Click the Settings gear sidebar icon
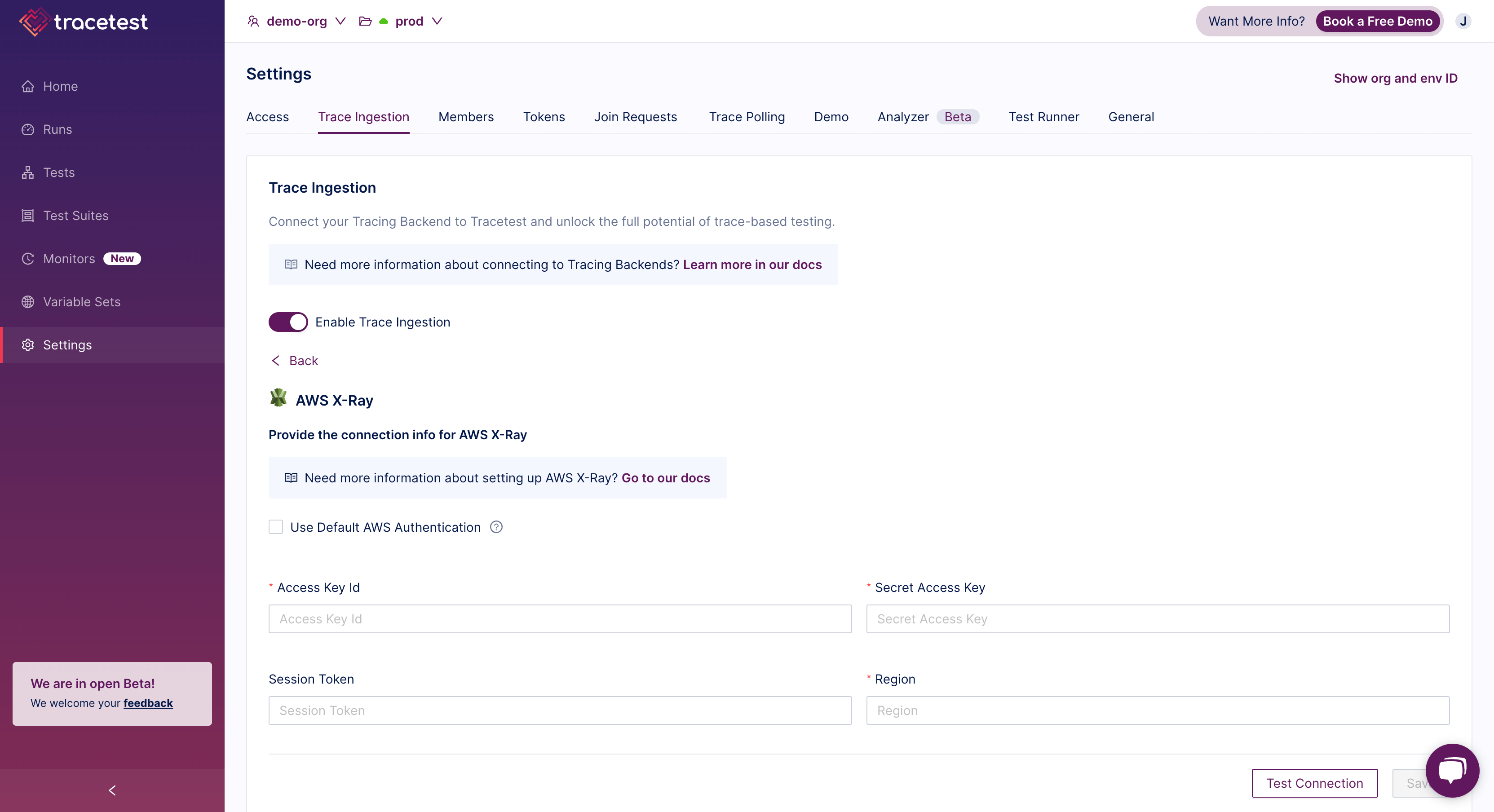The image size is (1494, 812). [x=28, y=344]
